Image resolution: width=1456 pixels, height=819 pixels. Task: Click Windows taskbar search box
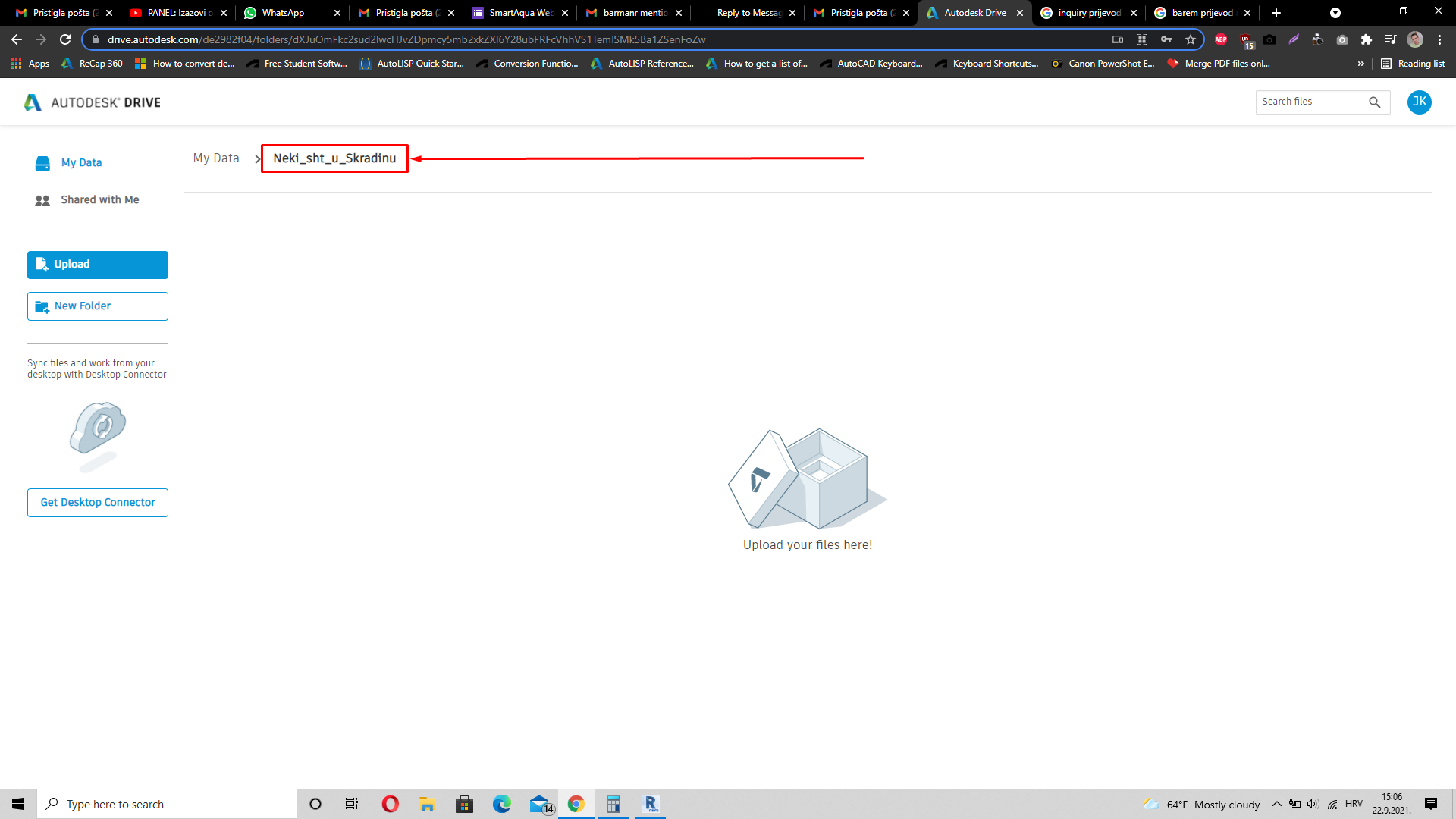(x=167, y=804)
